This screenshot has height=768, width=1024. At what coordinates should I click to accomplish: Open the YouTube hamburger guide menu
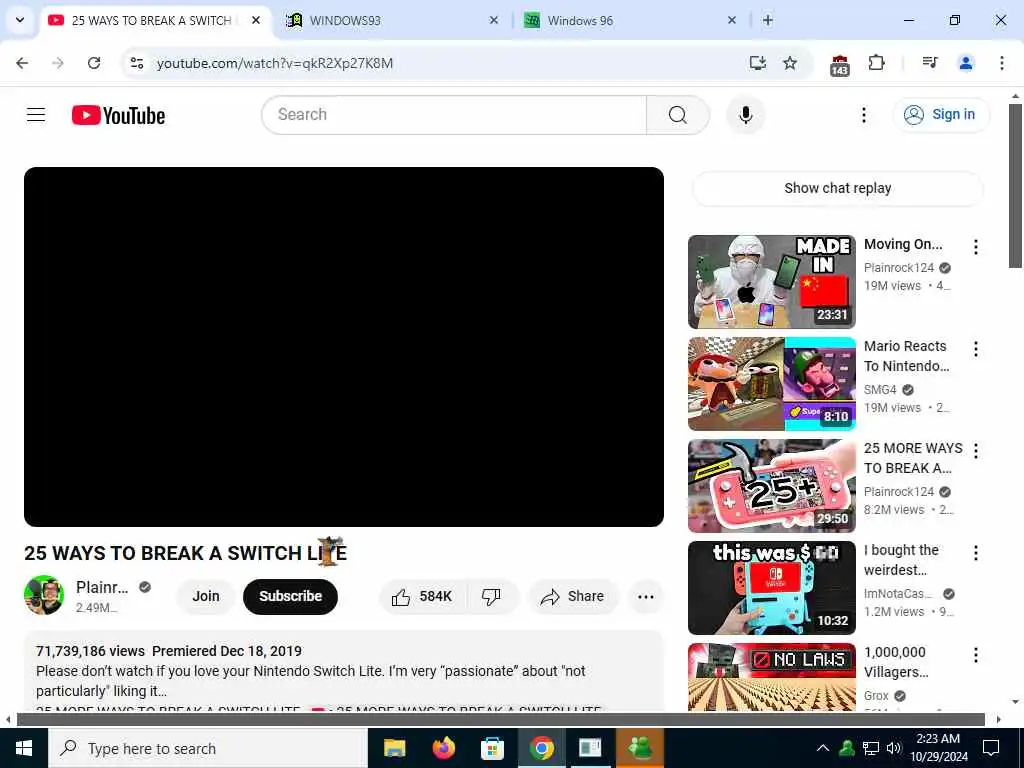click(36, 115)
